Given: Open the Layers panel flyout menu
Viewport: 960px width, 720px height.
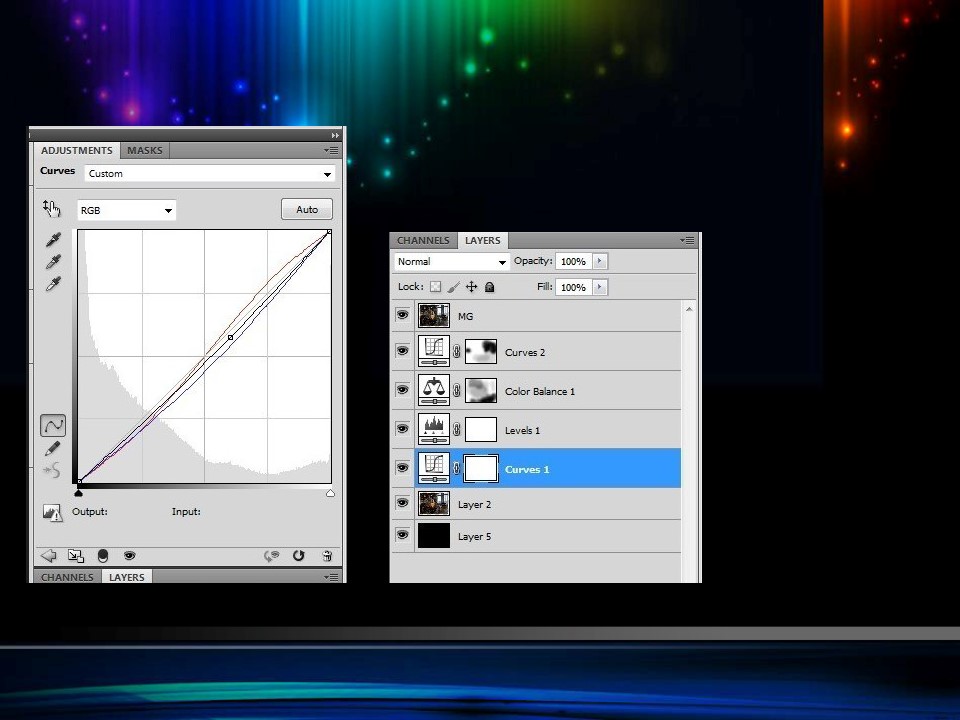Looking at the screenshot, I should coord(687,240).
